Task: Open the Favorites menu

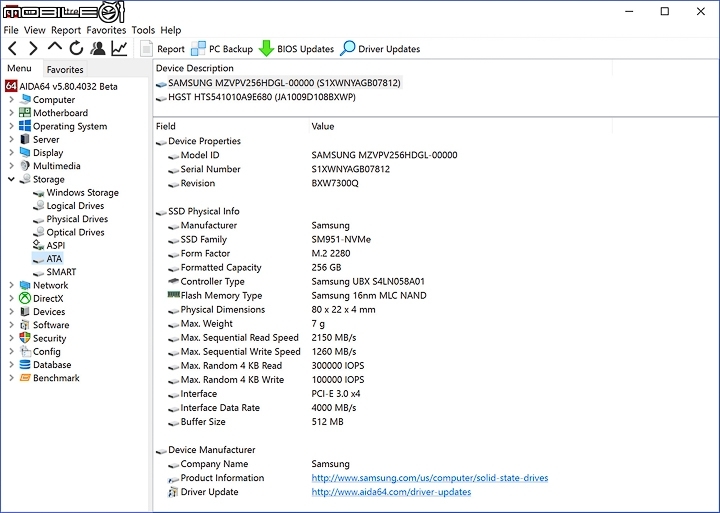Action: coord(106,30)
